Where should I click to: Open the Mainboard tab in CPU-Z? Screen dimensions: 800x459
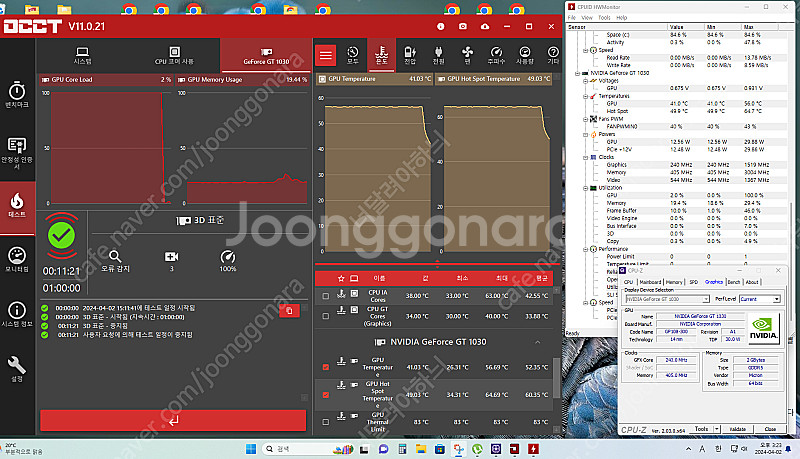(650, 282)
